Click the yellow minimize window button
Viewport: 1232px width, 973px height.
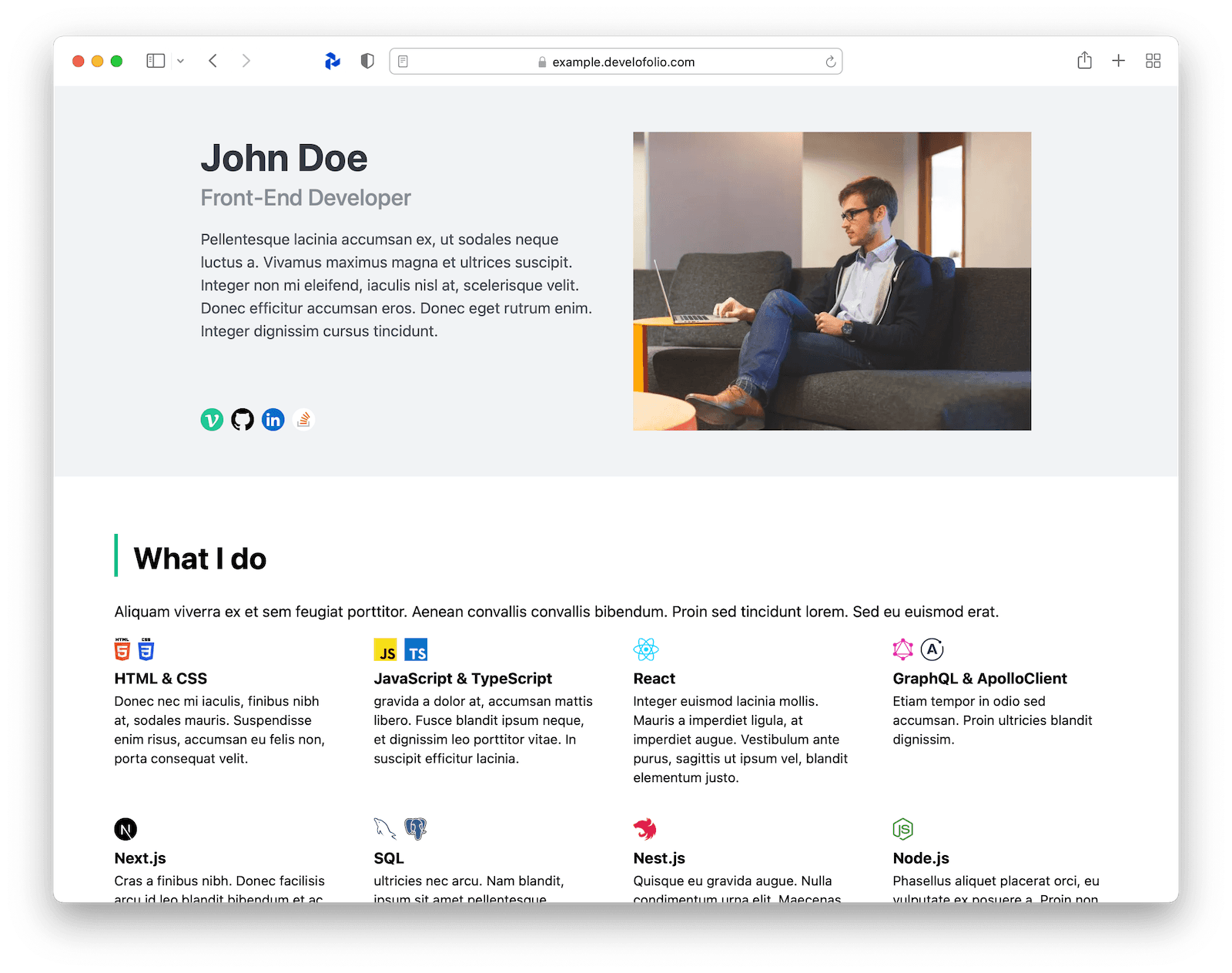tap(98, 61)
